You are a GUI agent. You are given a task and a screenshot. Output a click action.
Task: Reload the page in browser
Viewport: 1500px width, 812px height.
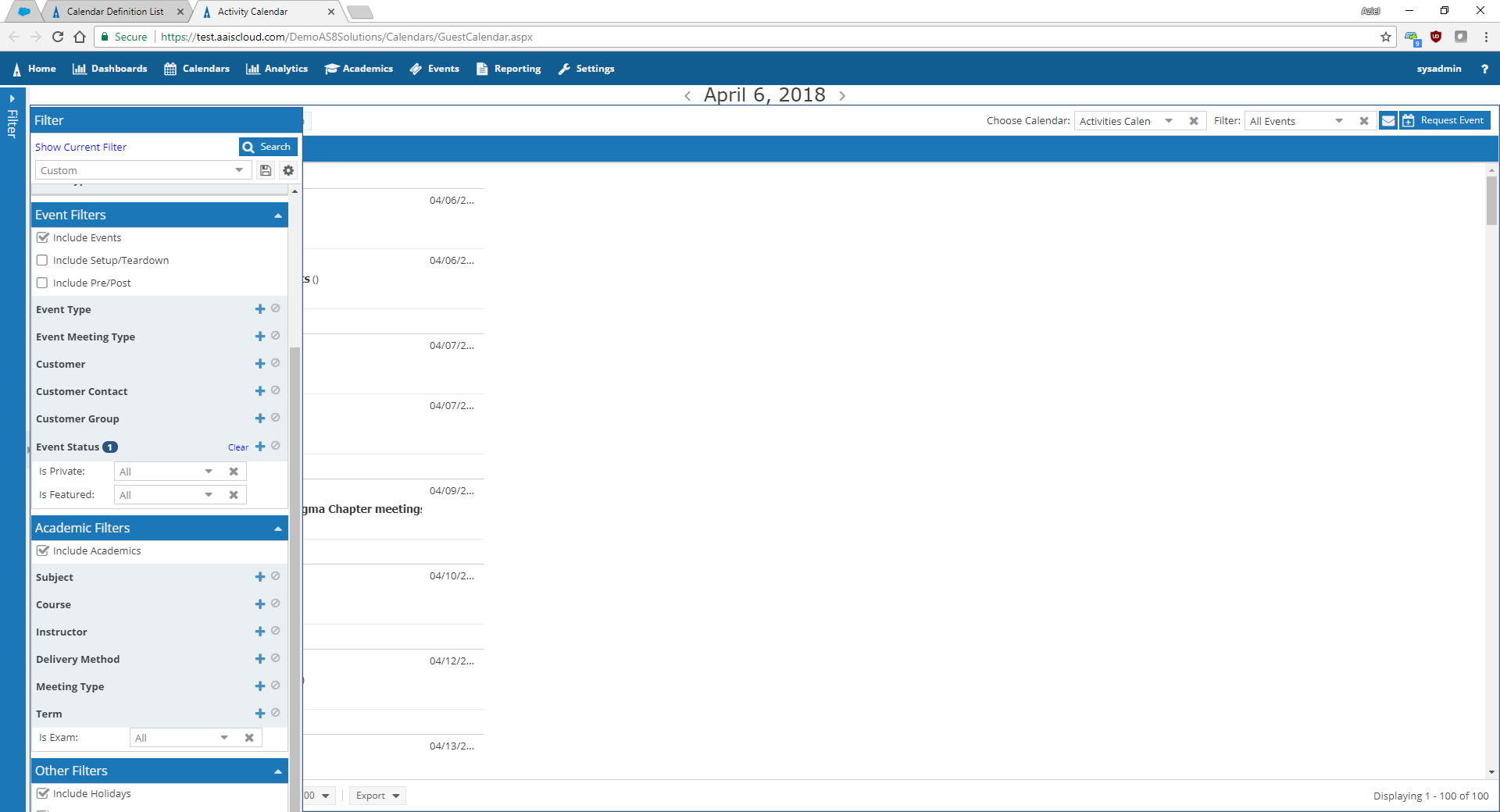click(x=58, y=37)
